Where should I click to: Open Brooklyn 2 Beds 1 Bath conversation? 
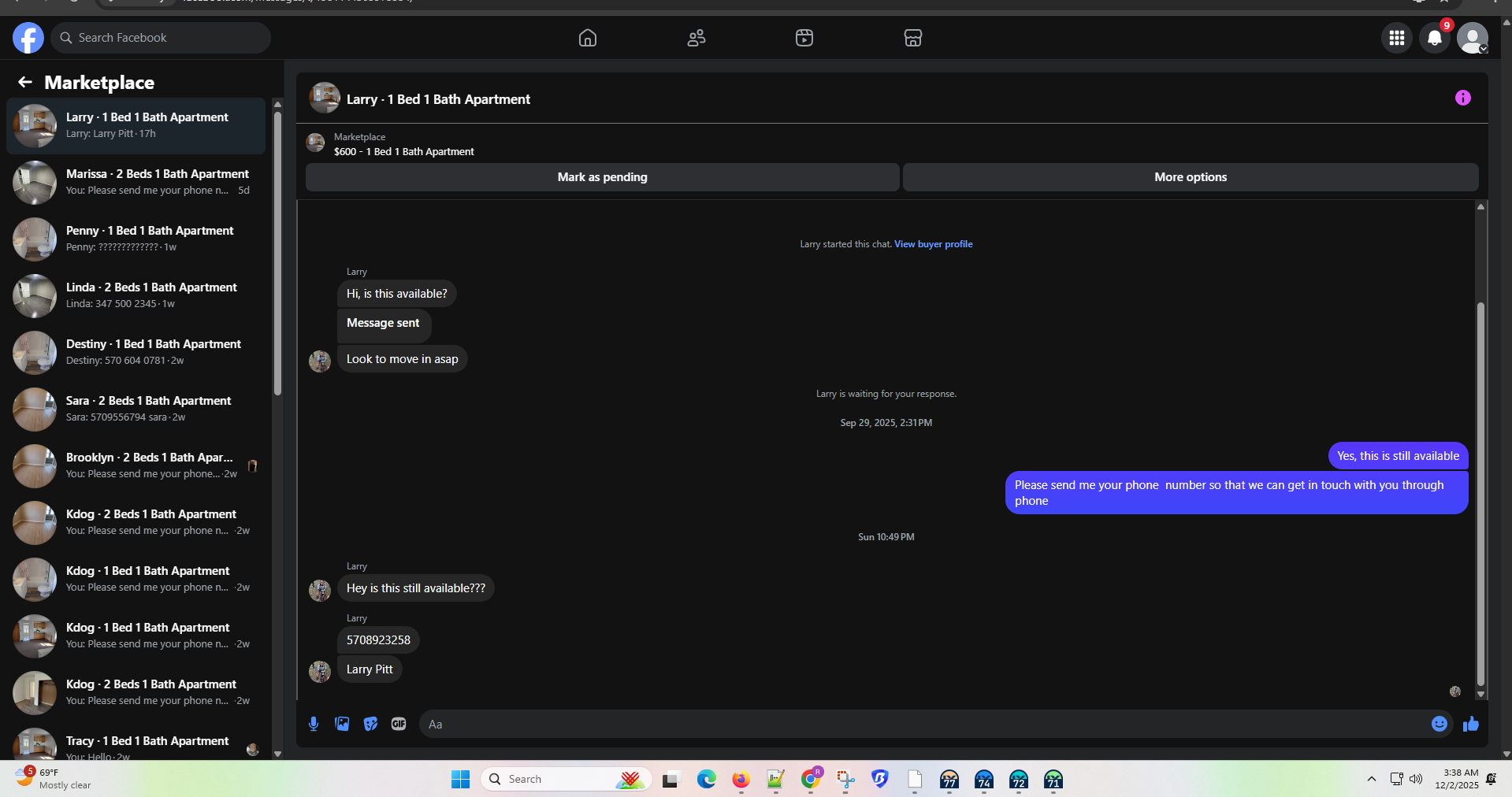tap(136, 465)
